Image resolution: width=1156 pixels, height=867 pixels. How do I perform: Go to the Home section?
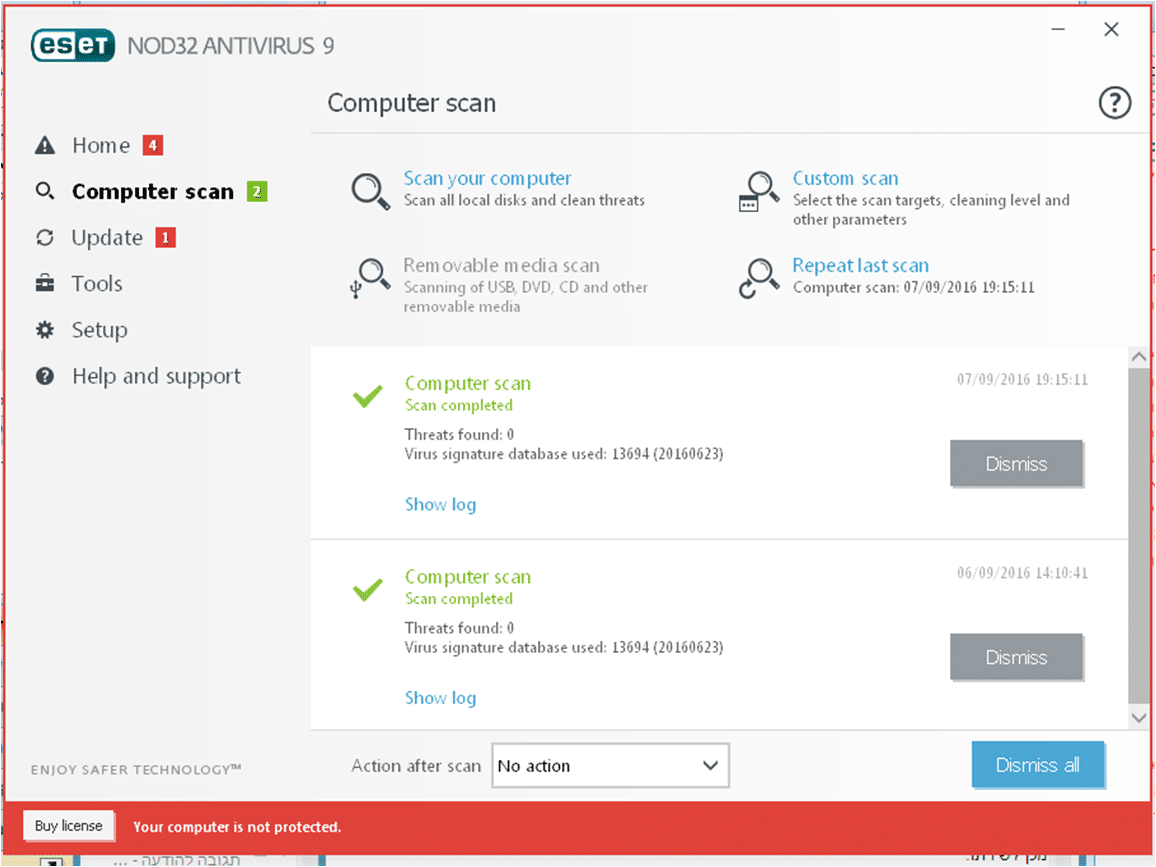point(100,145)
